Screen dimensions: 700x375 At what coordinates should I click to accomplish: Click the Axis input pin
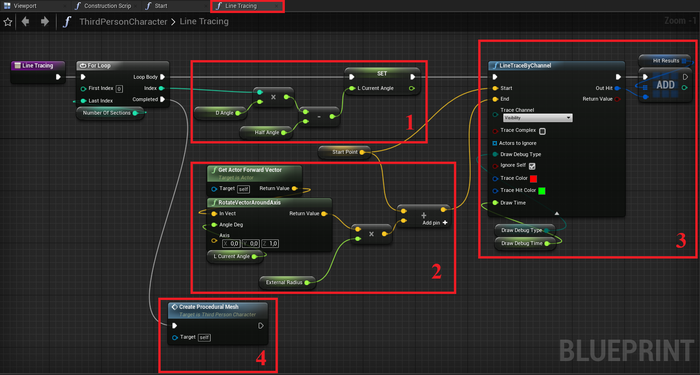coord(214,241)
